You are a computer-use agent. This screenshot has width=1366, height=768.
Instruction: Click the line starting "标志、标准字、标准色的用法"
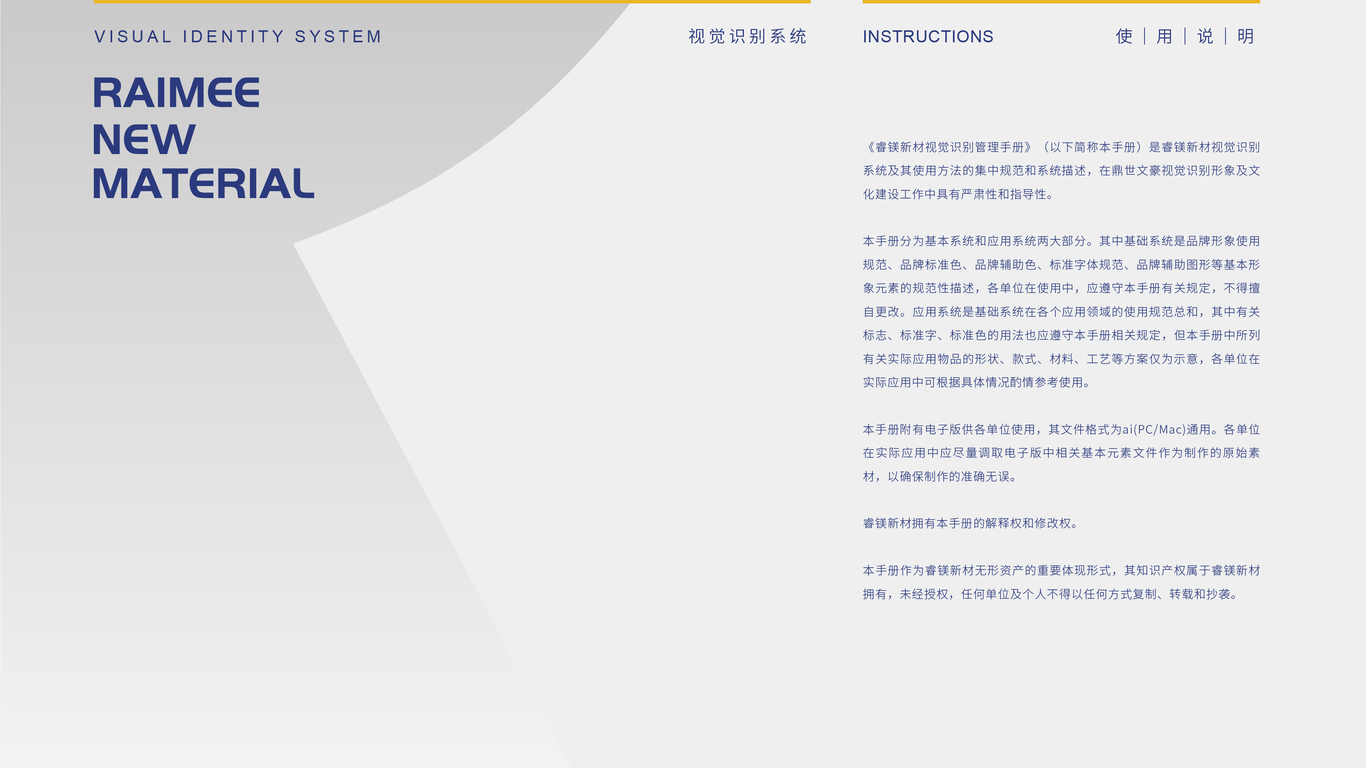pos(1061,335)
